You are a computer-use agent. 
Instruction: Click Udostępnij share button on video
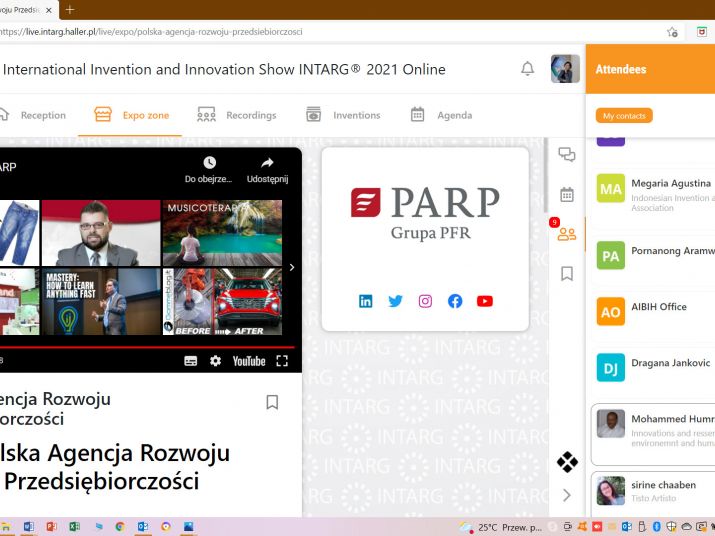click(x=267, y=169)
